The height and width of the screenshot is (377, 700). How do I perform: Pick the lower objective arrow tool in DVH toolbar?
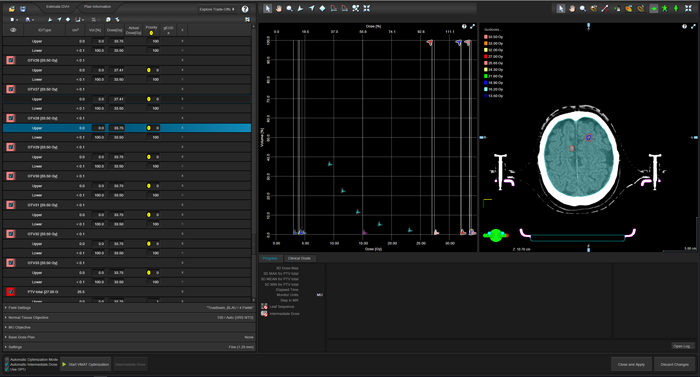point(312,8)
